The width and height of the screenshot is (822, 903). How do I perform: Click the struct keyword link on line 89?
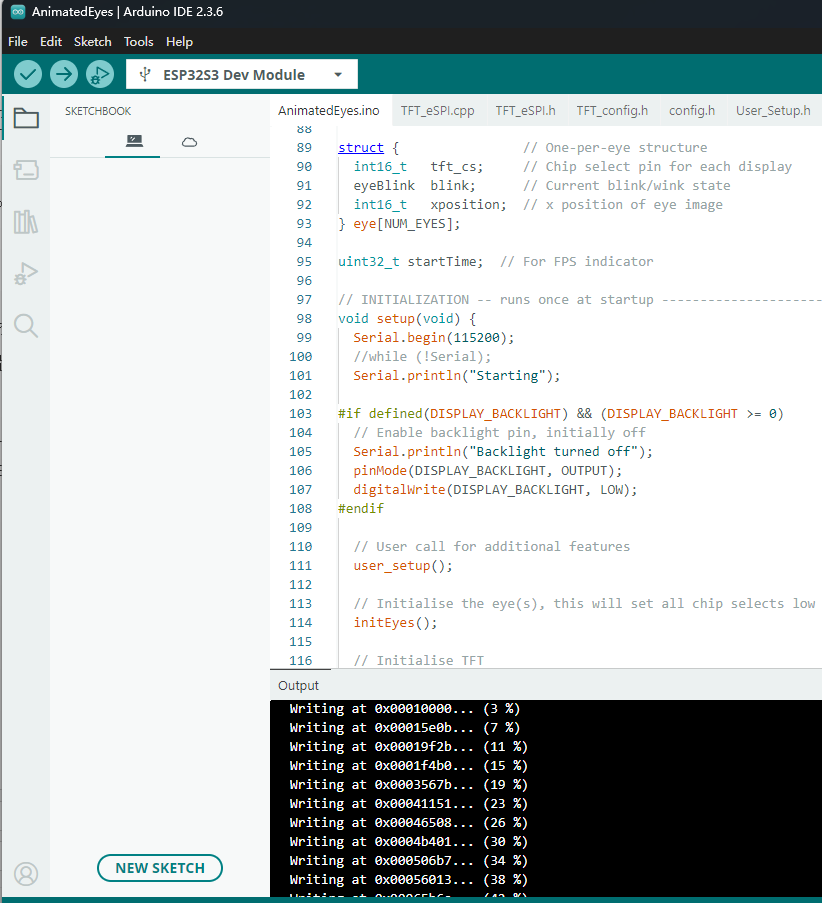click(x=361, y=147)
